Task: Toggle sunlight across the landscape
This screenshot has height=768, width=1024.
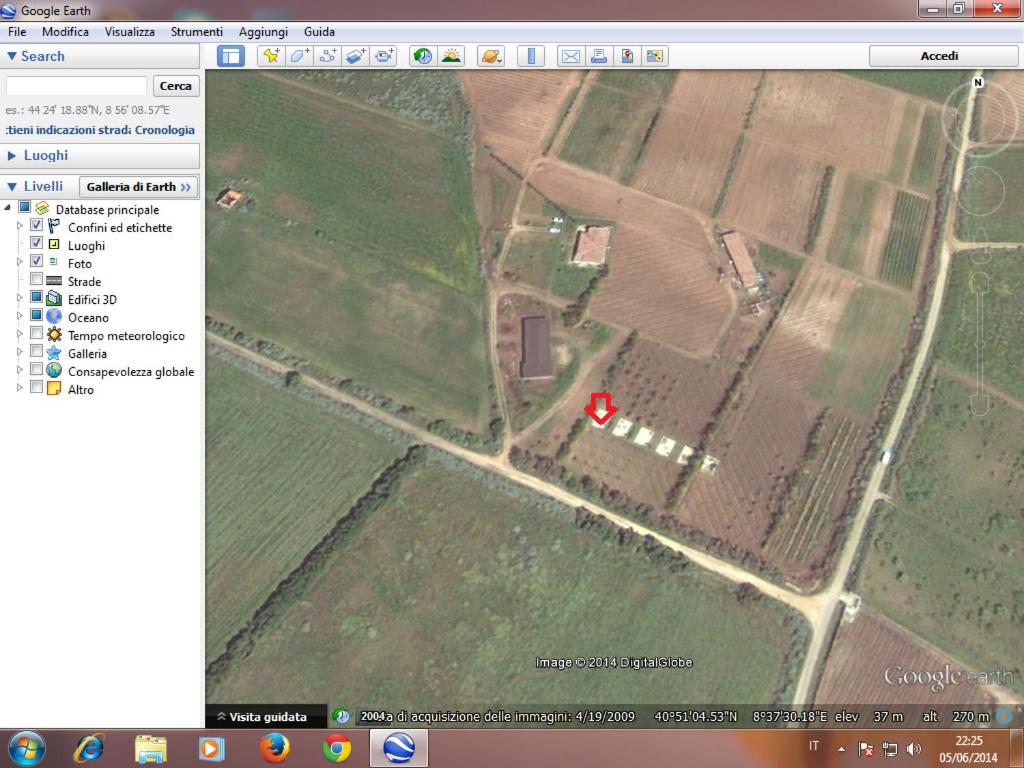Action: (x=451, y=56)
